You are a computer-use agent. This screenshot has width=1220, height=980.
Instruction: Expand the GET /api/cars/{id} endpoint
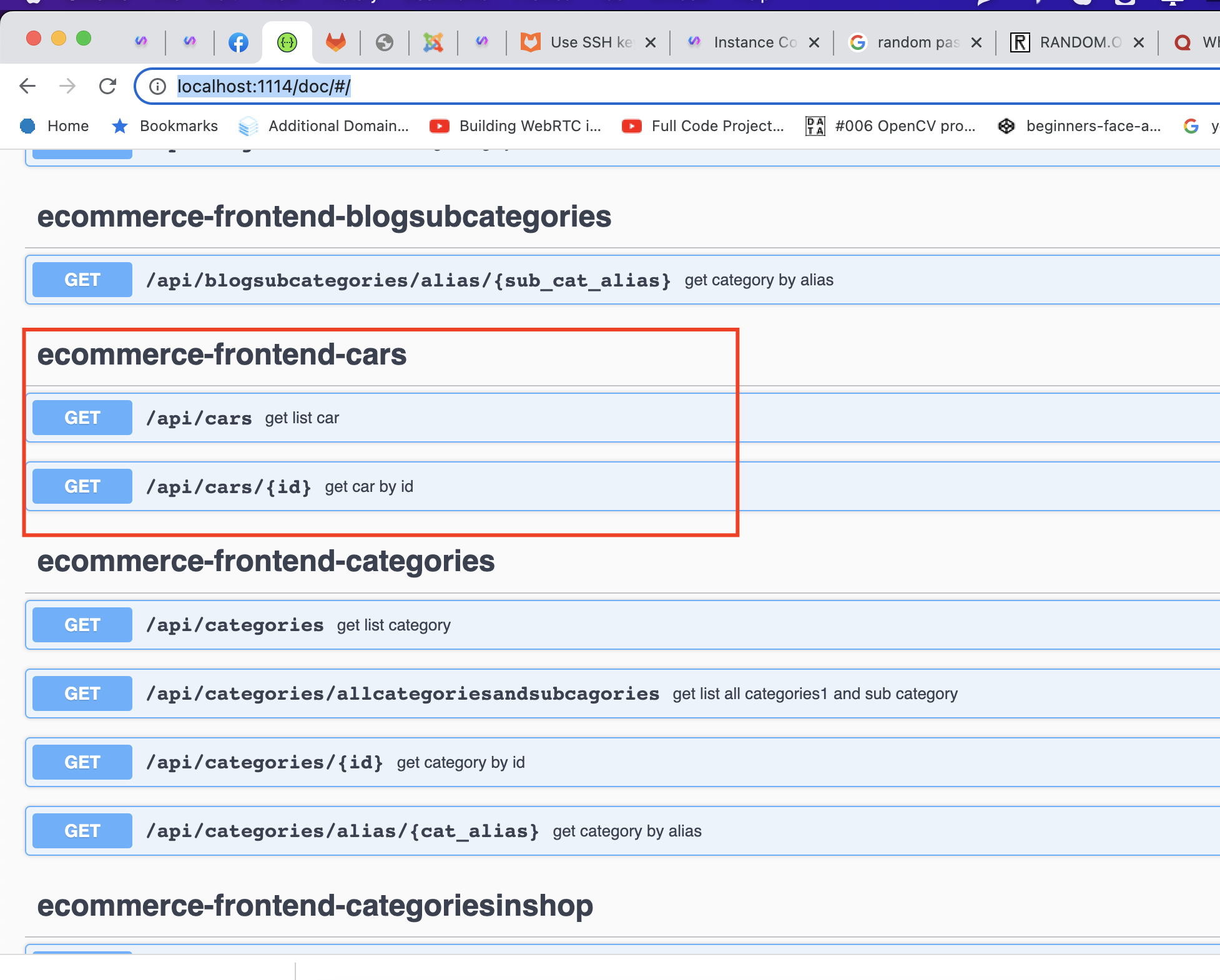point(622,486)
